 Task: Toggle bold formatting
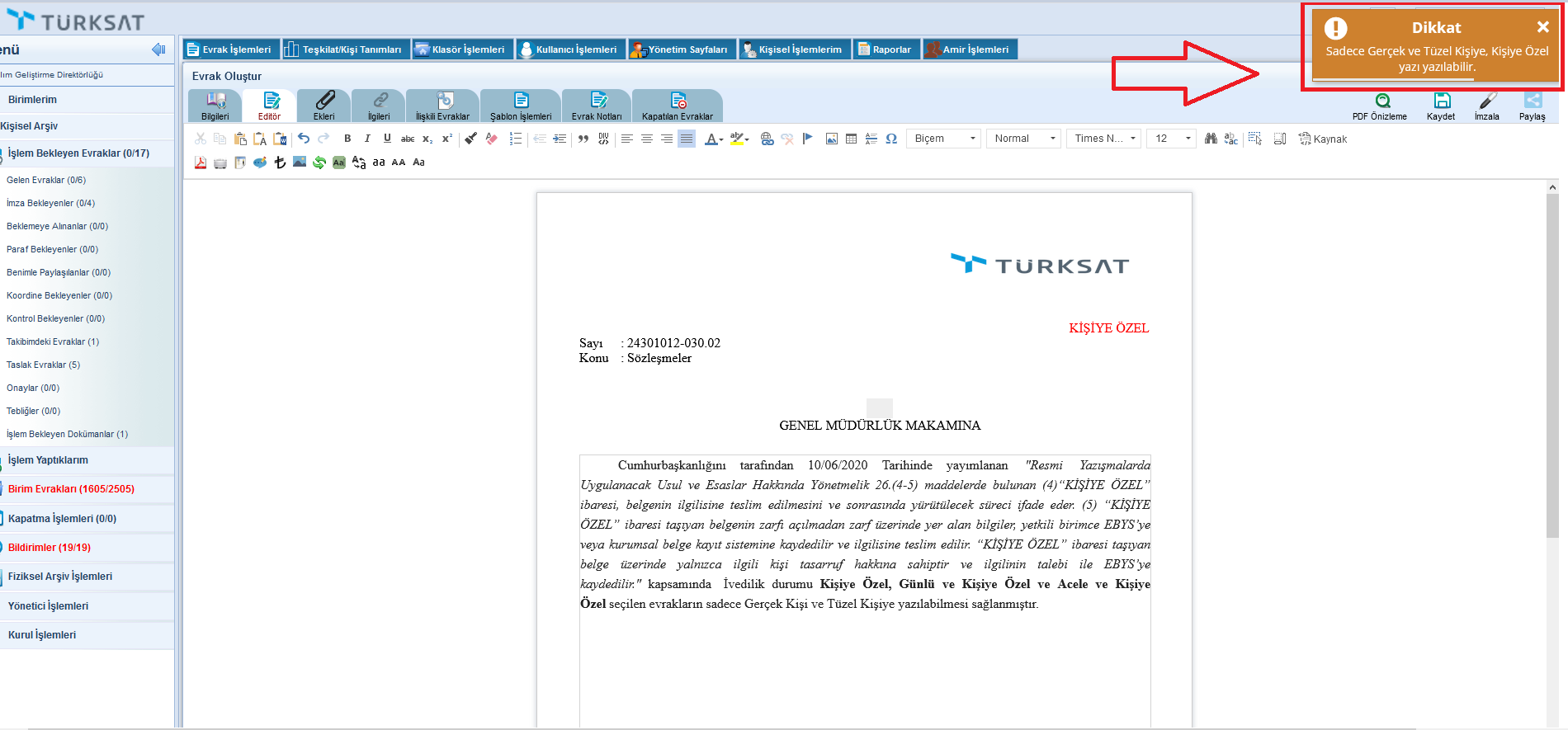(x=347, y=139)
